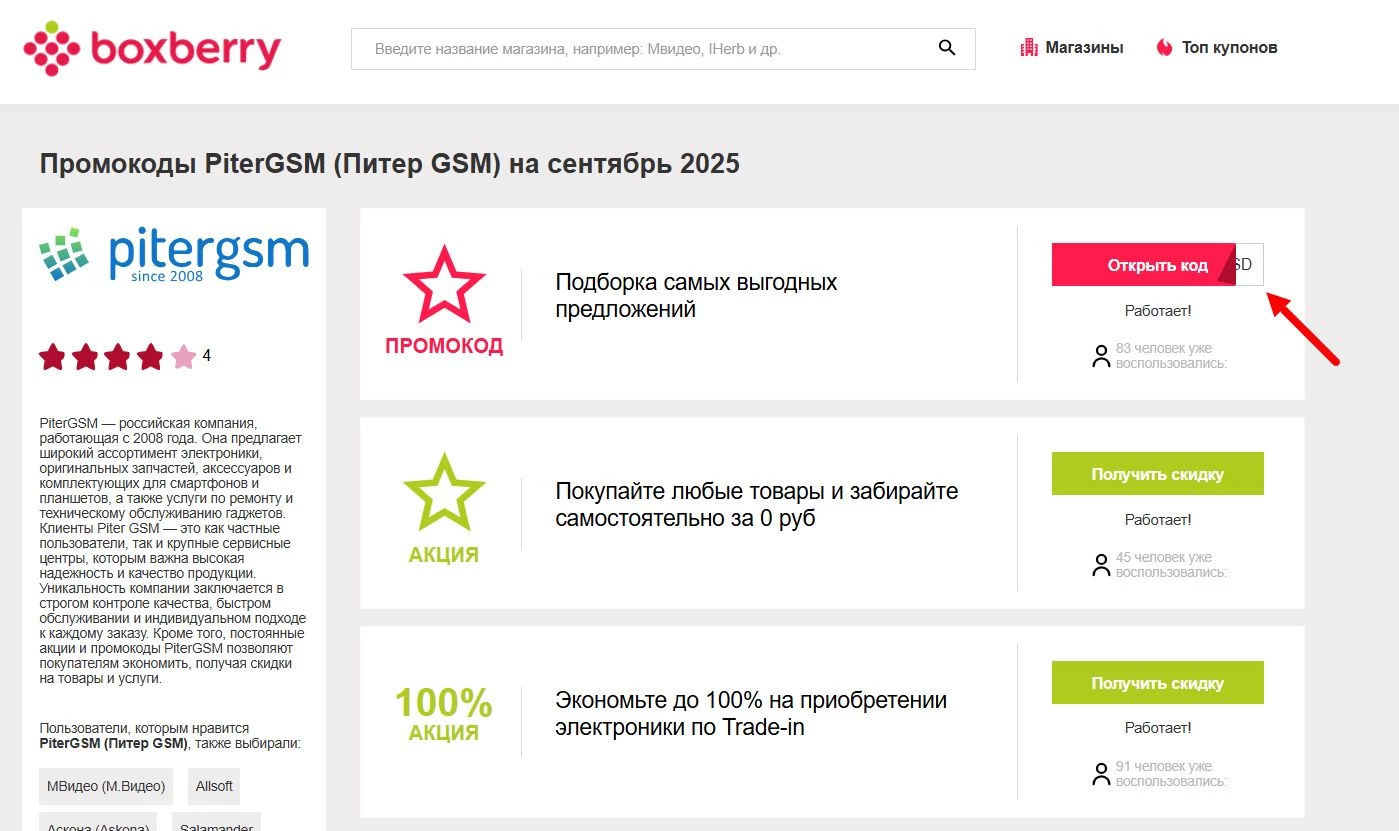Image resolution: width=1399 pixels, height=831 pixels.
Task: Open the Allsoft store page
Action: [213, 787]
